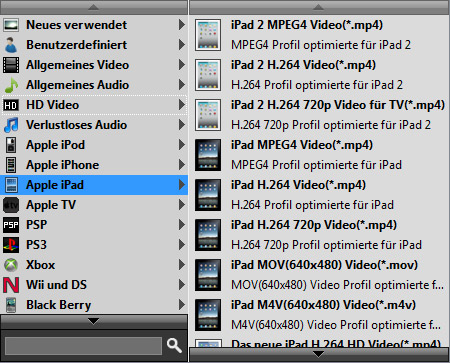Expand the Apple iPhone submenu arrow
This screenshot has height=363, width=450.
(x=182, y=165)
